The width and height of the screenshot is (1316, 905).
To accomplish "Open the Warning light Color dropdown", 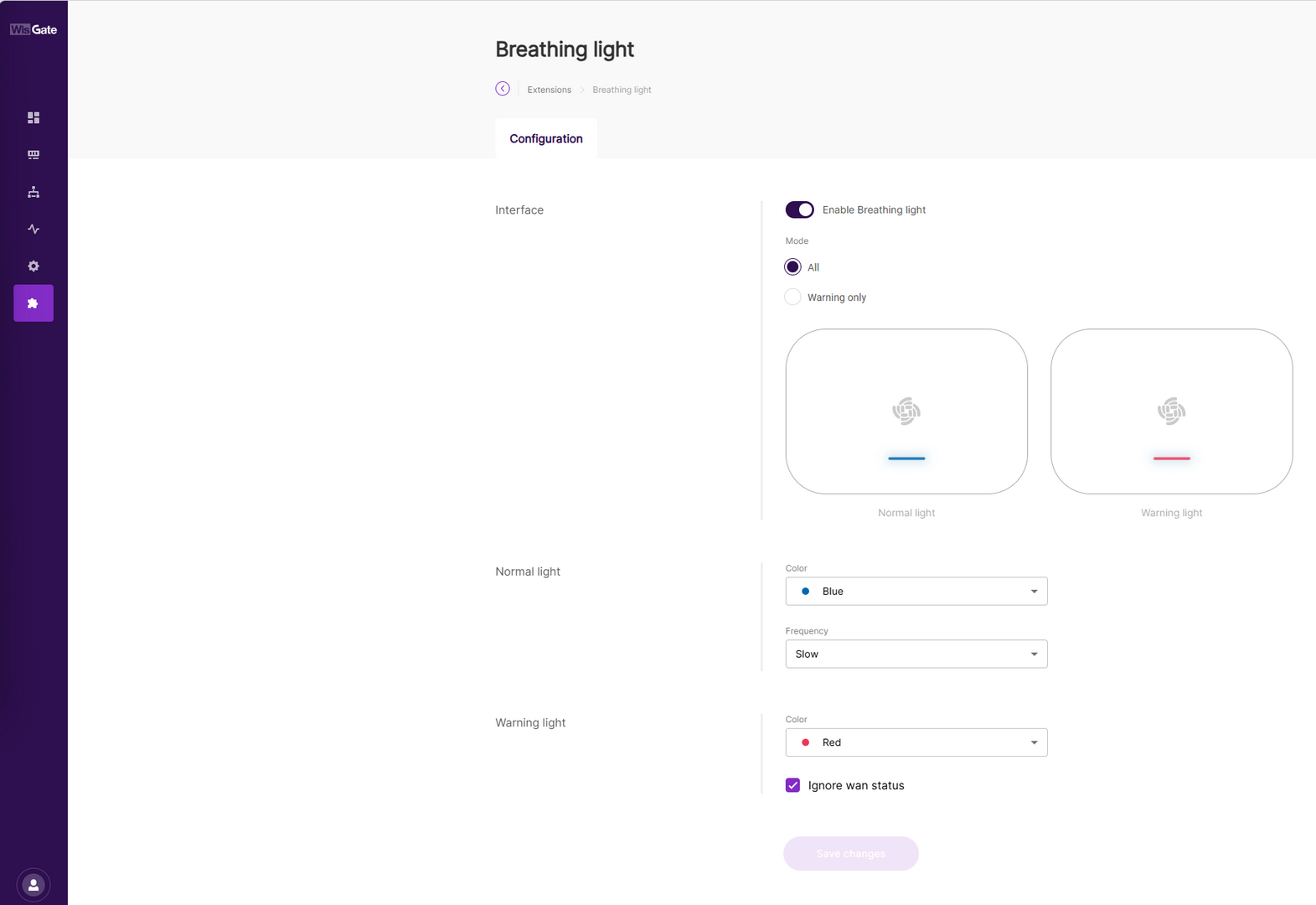I will click(x=916, y=742).
